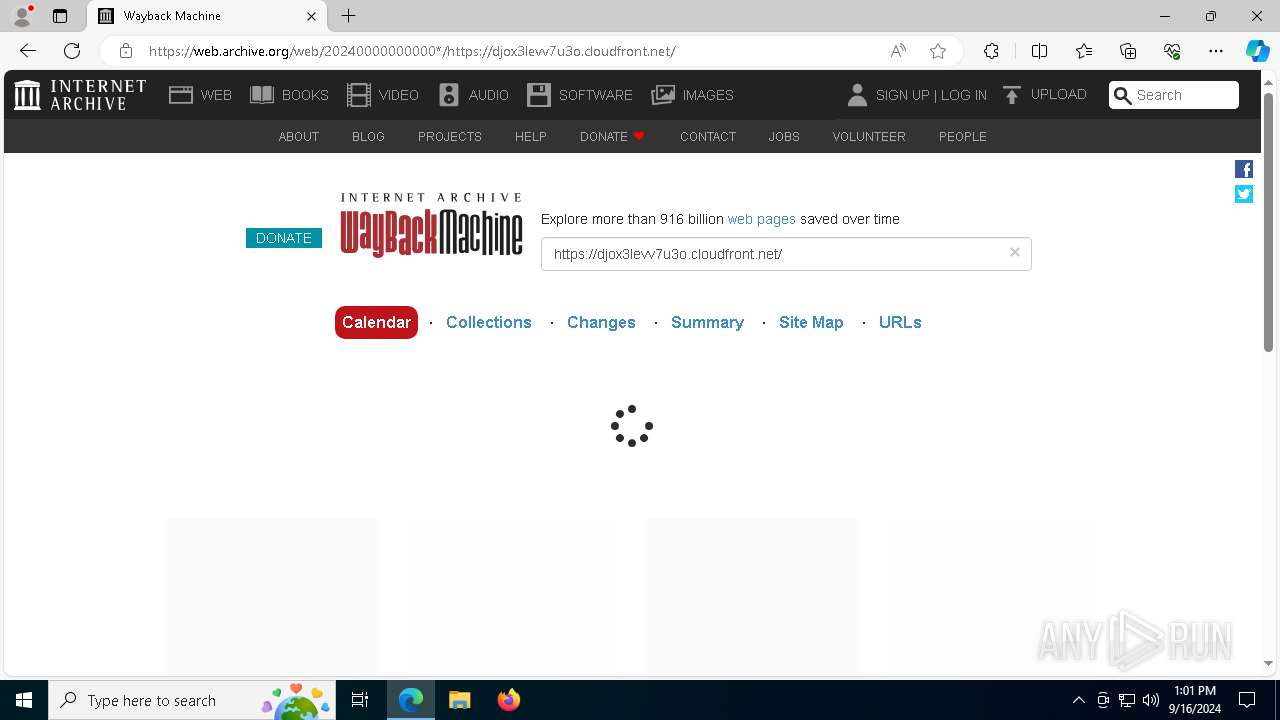Open the VOLUNTEER menu link
The height and width of the screenshot is (720, 1280).
click(x=869, y=136)
